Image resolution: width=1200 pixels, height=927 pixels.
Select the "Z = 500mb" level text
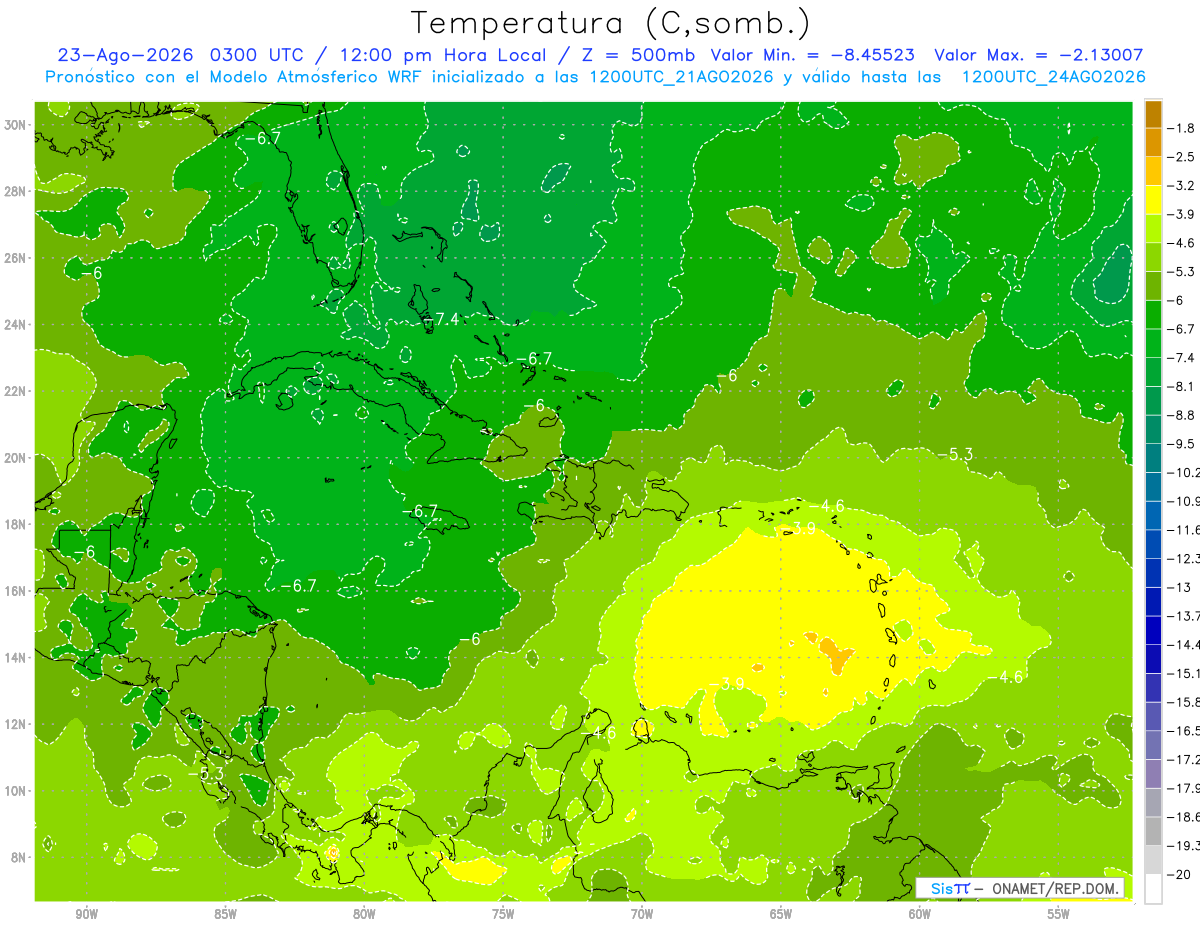pos(636,55)
